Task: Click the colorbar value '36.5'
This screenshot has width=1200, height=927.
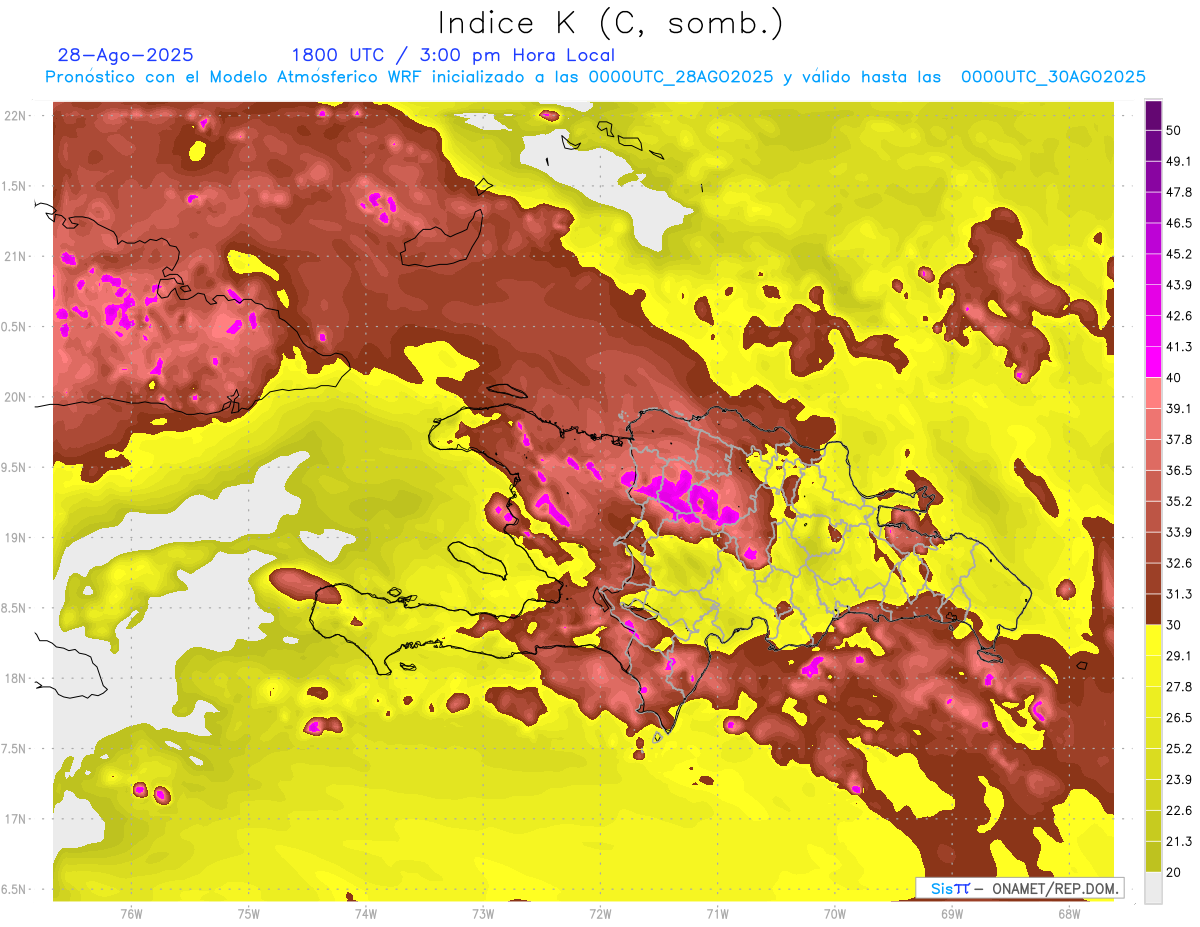Action: (x=1179, y=470)
